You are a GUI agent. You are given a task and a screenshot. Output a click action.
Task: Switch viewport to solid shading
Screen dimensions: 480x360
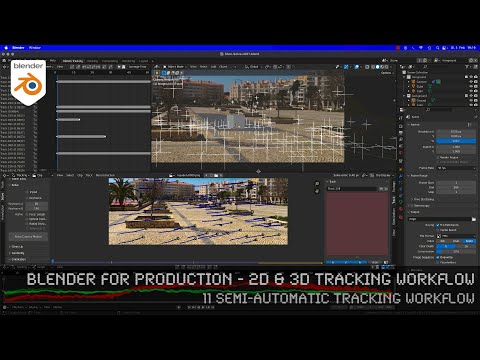[377, 67]
